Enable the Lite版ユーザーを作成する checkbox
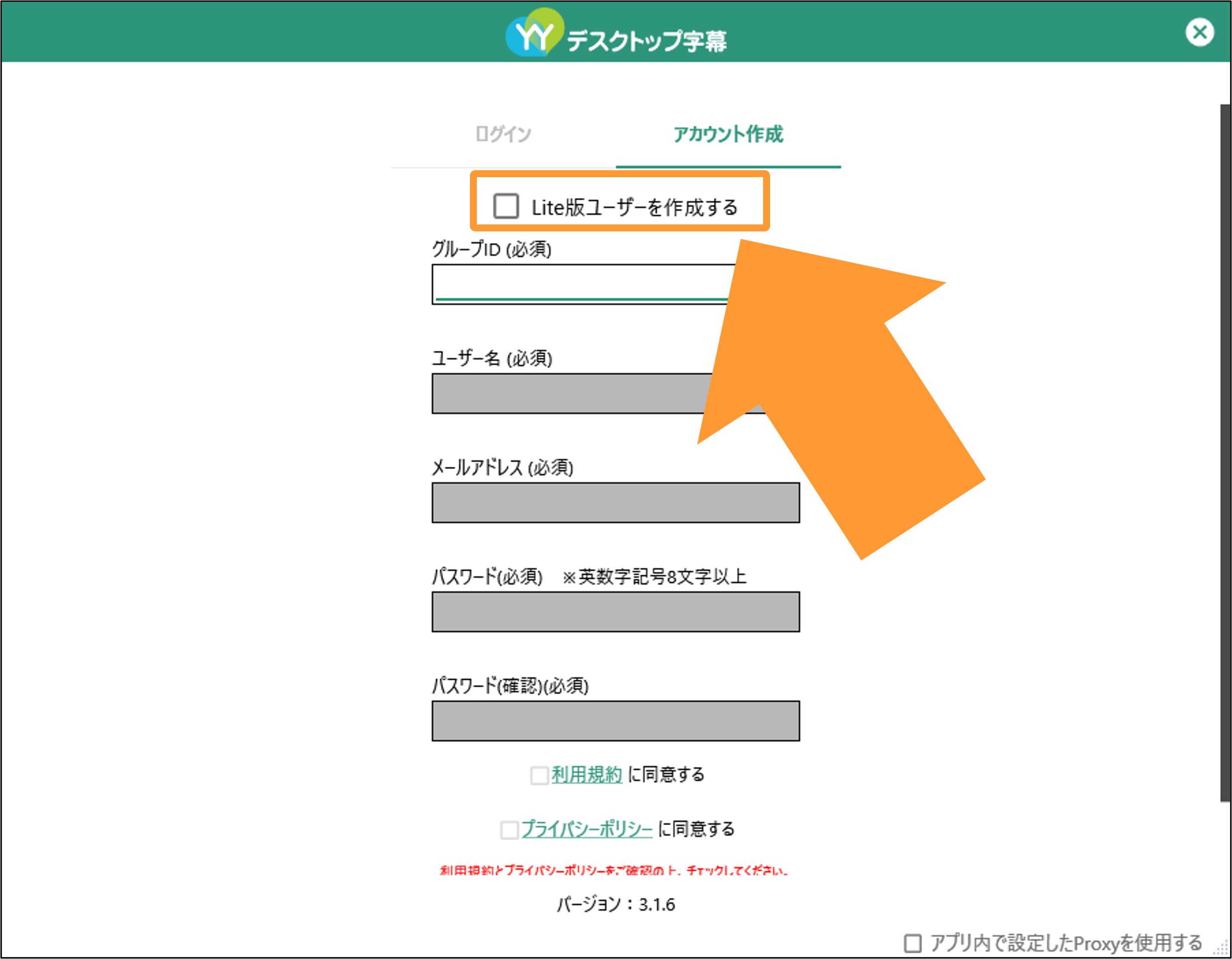 [x=506, y=206]
